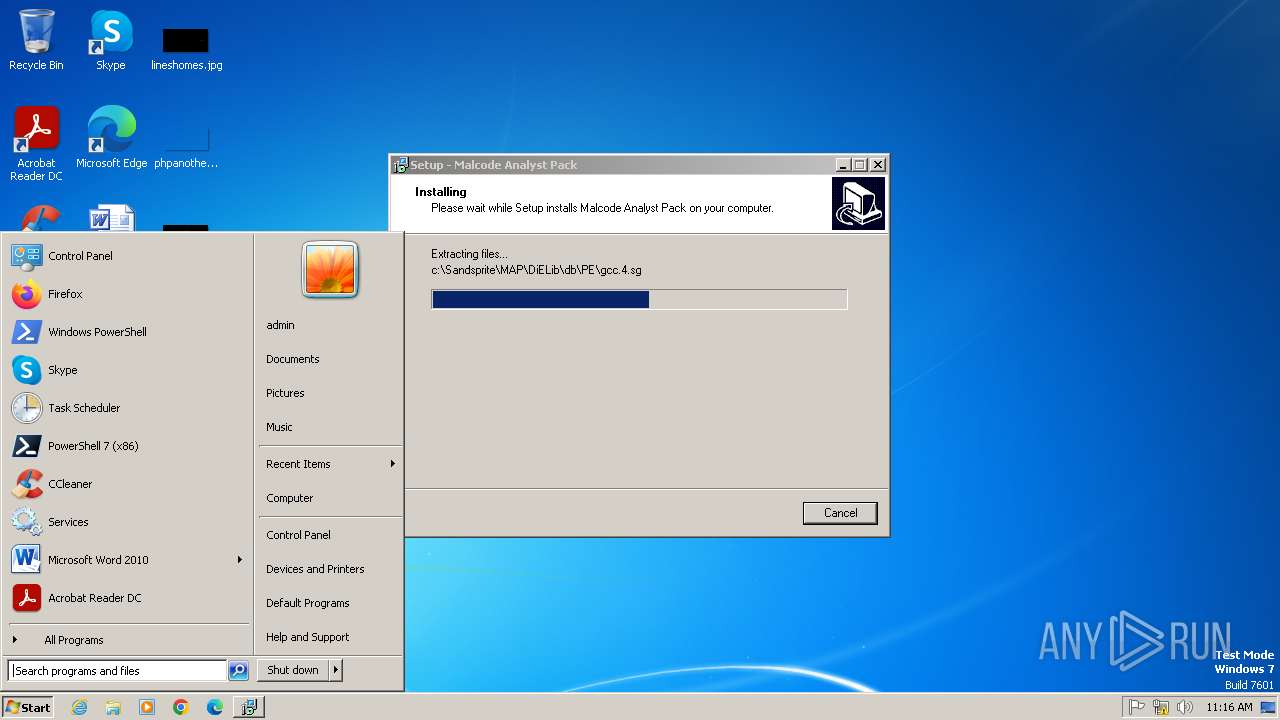Launch Windows PowerShell from Start menu
This screenshot has width=1280, height=720.
coord(127,332)
